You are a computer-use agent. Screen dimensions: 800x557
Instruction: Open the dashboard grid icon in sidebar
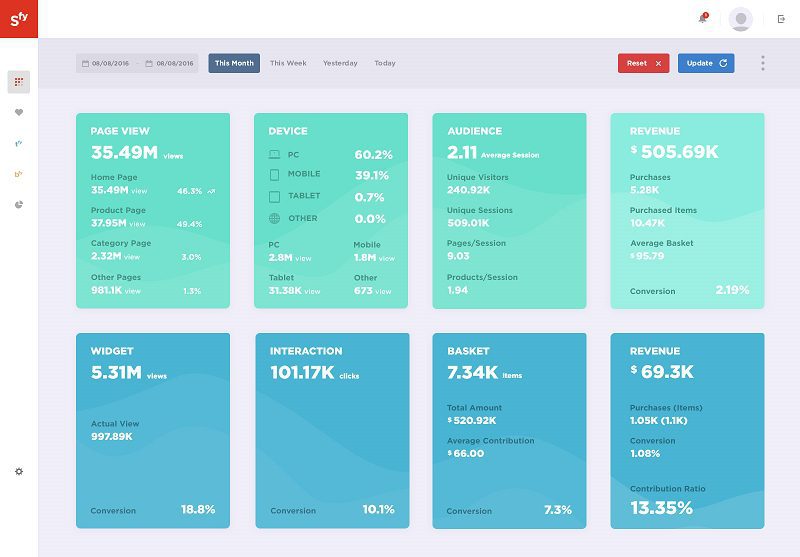pyautogui.click(x=19, y=81)
